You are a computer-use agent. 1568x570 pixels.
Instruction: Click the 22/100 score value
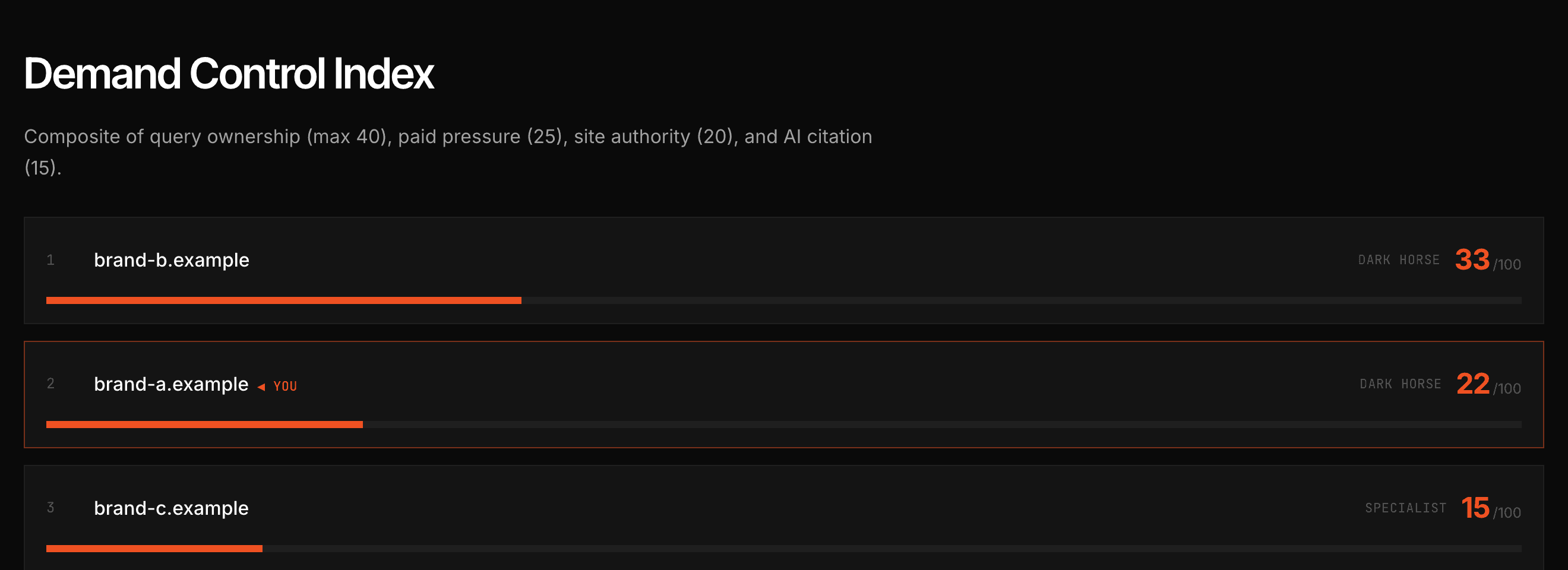1488,385
